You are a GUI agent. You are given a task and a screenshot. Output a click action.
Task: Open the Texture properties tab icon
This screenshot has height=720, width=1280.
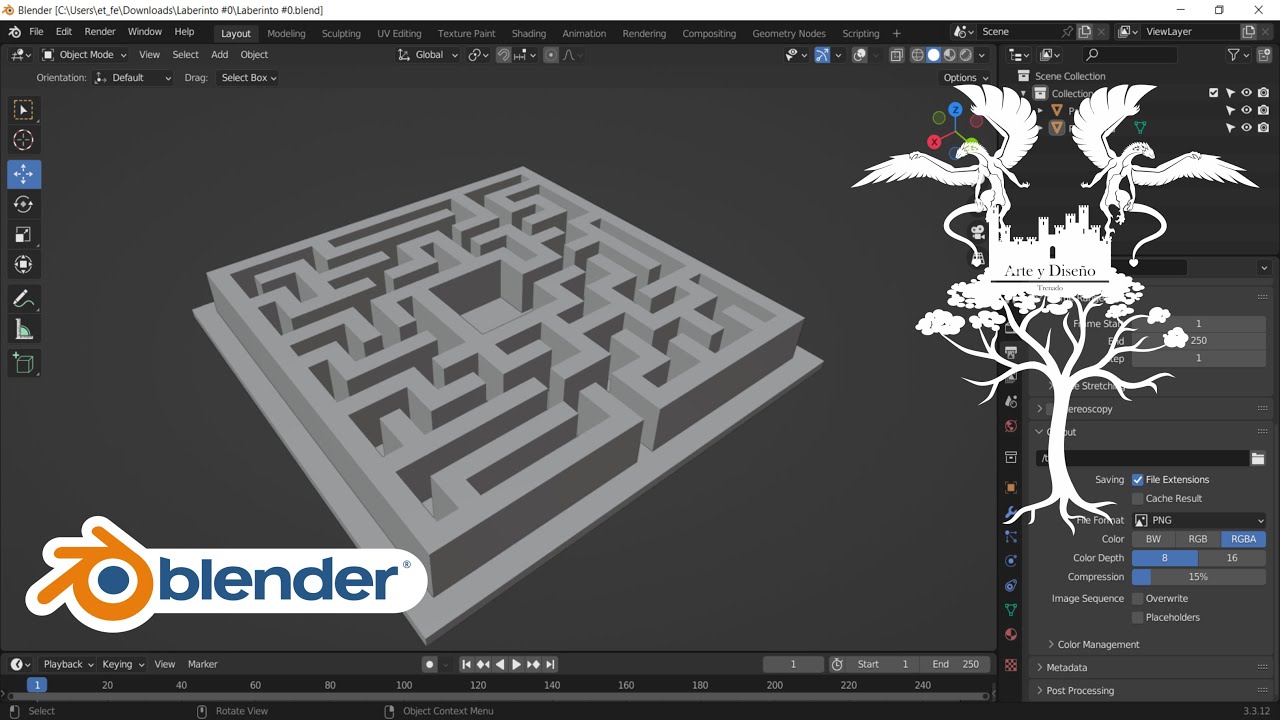coord(1011,664)
